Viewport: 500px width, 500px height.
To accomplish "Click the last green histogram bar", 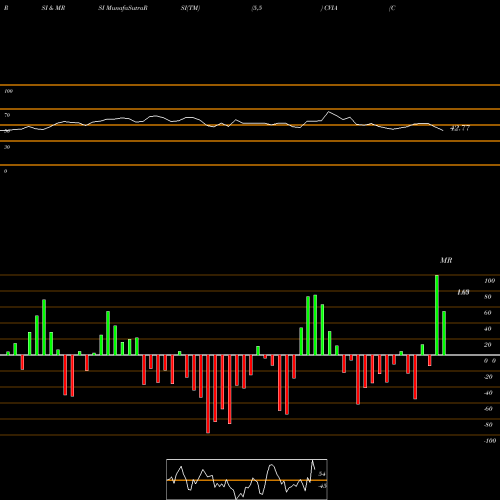I will [444, 333].
